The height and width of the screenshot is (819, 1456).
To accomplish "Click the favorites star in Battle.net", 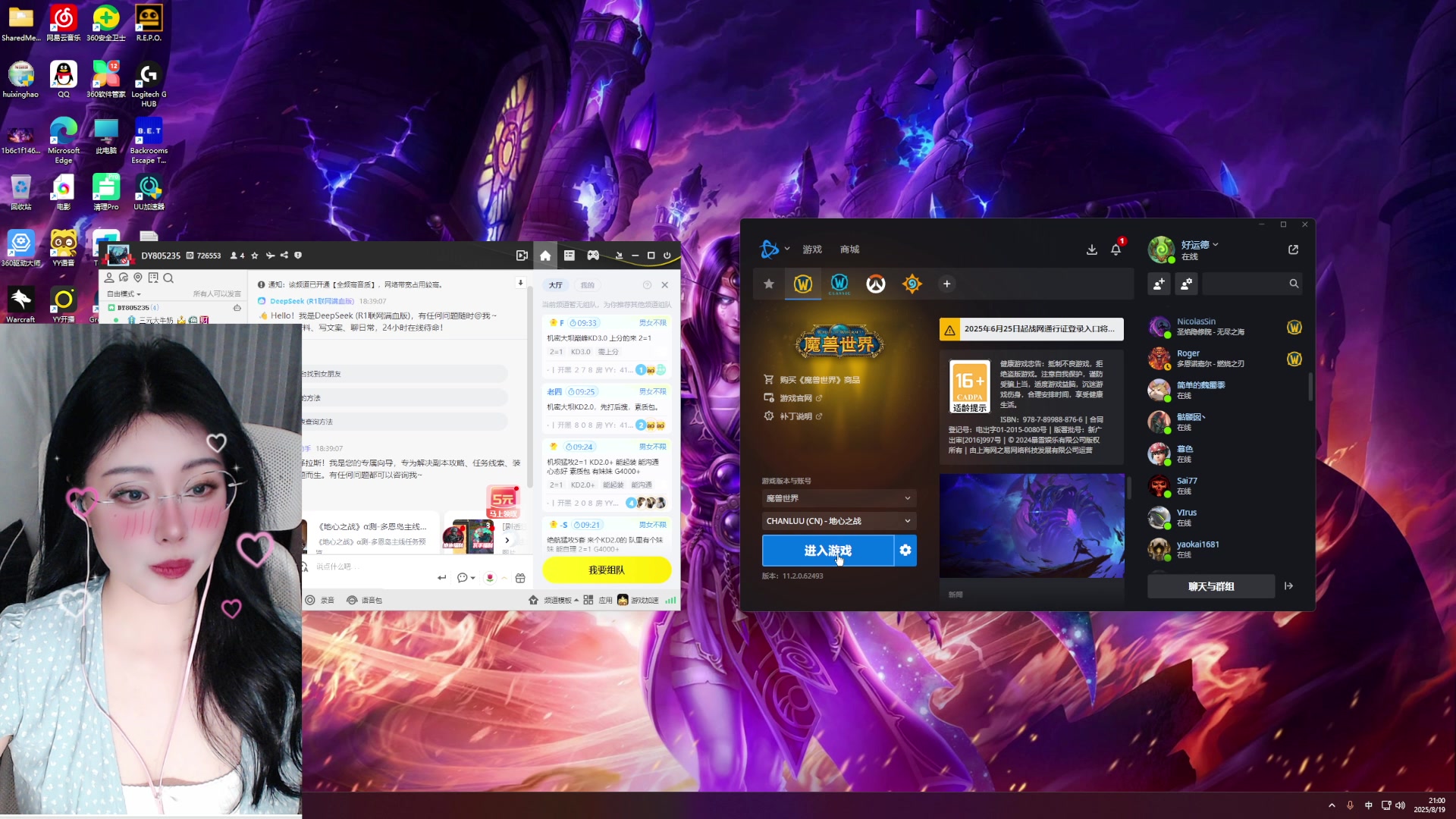I will pyautogui.click(x=769, y=284).
